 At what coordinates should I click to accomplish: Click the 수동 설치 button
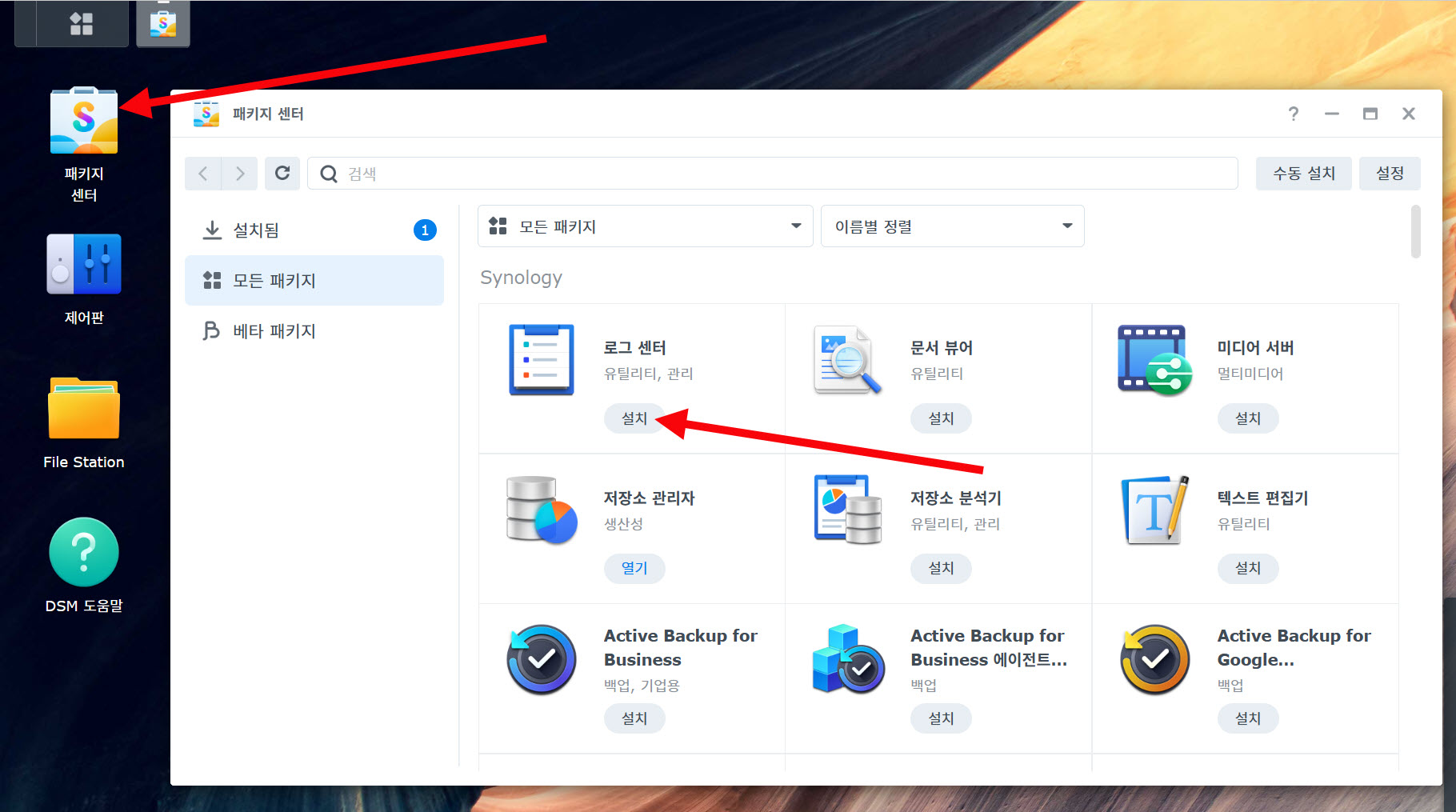[1304, 174]
